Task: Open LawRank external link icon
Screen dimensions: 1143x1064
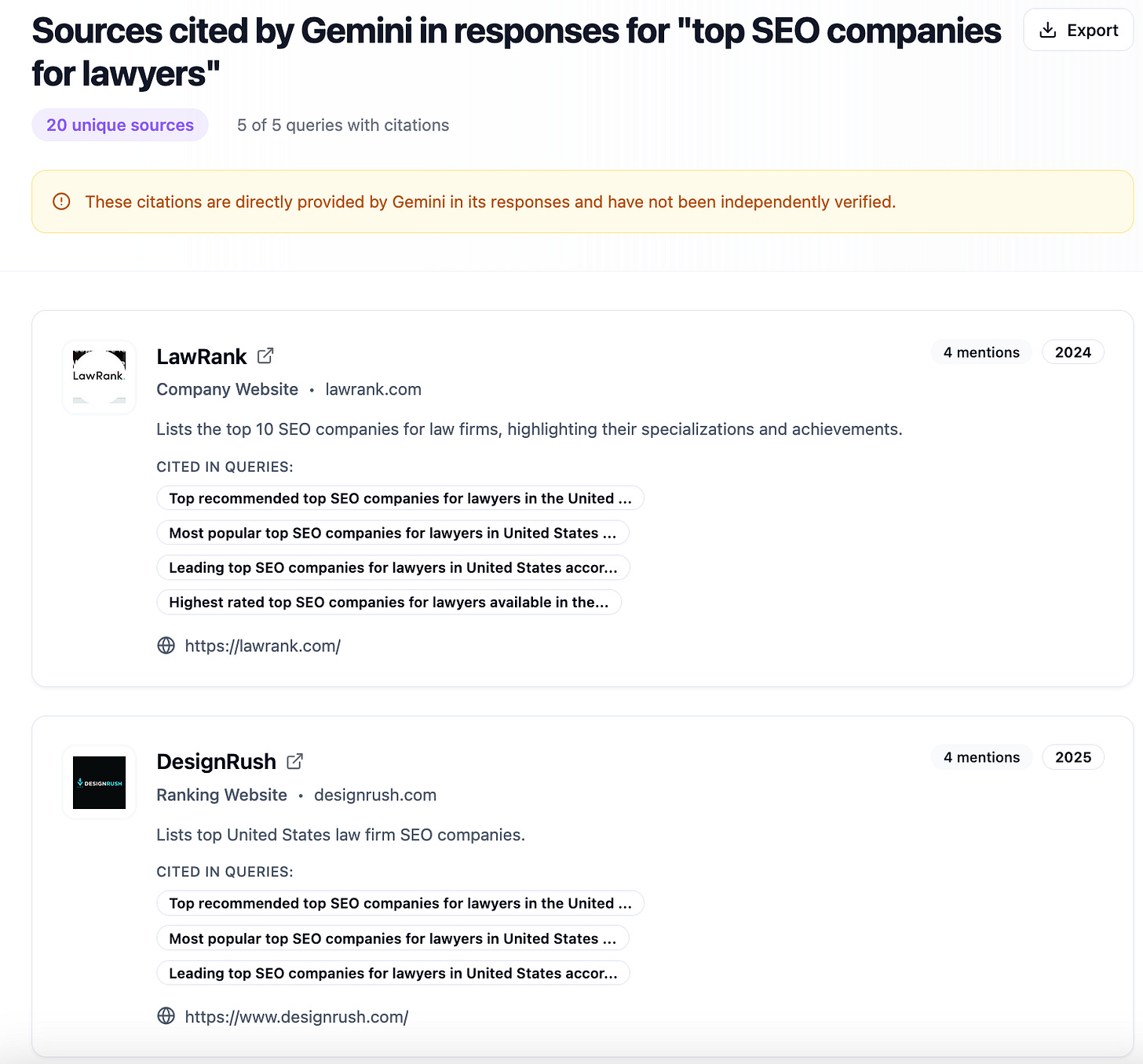Action: click(265, 355)
